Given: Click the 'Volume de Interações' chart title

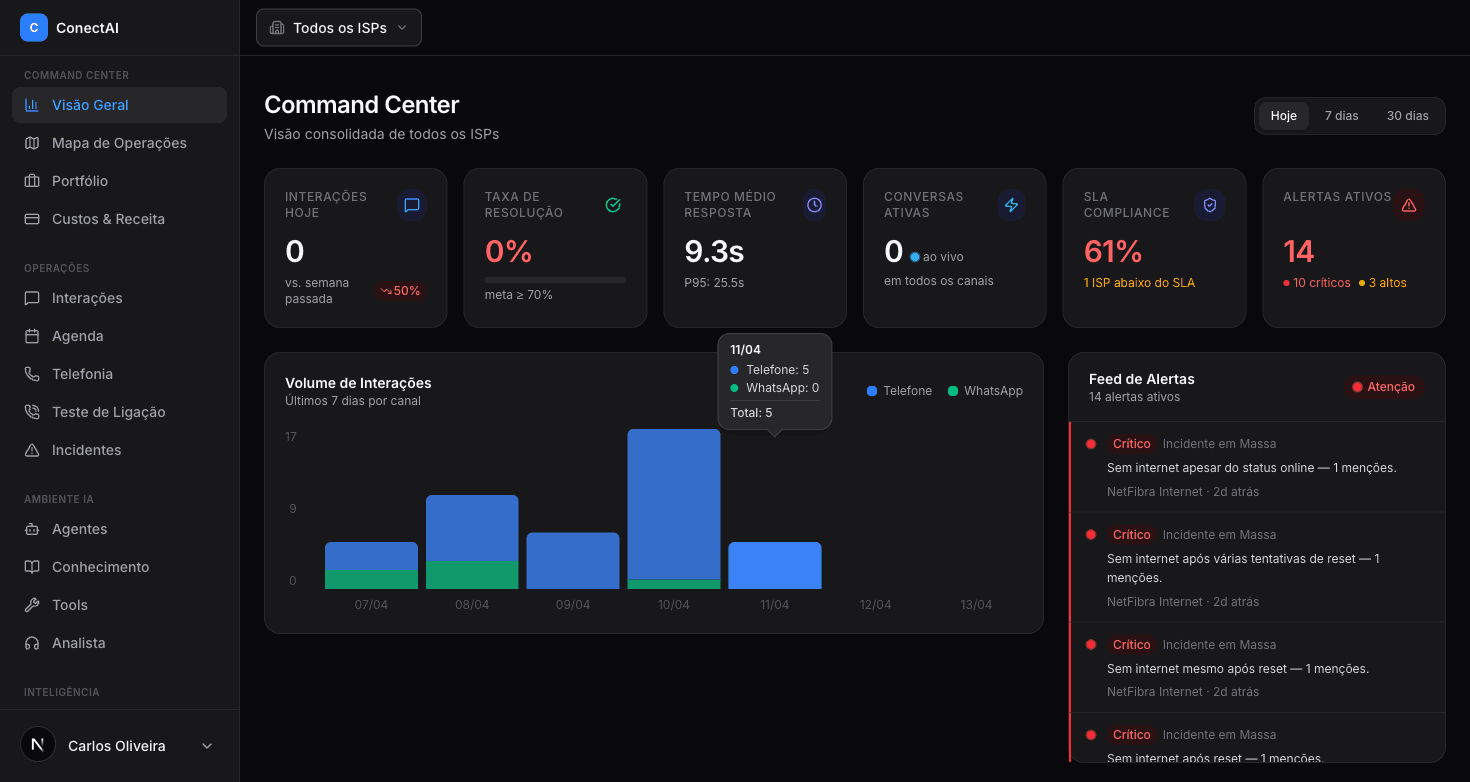Looking at the screenshot, I should pyautogui.click(x=358, y=383).
